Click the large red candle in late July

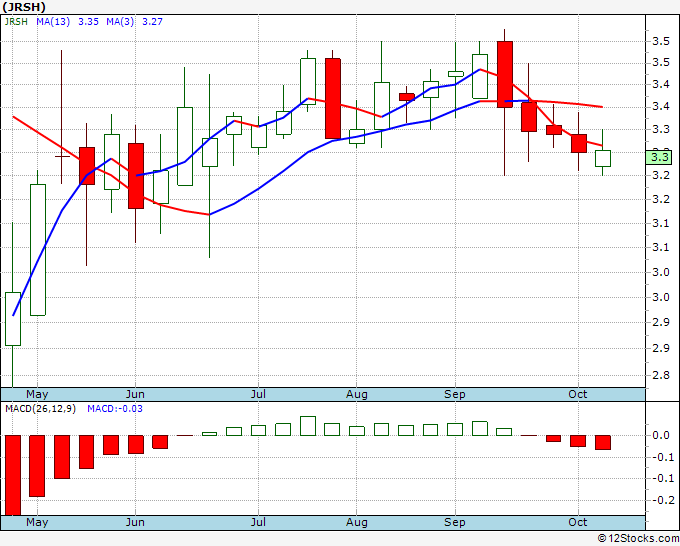[x=333, y=98]
